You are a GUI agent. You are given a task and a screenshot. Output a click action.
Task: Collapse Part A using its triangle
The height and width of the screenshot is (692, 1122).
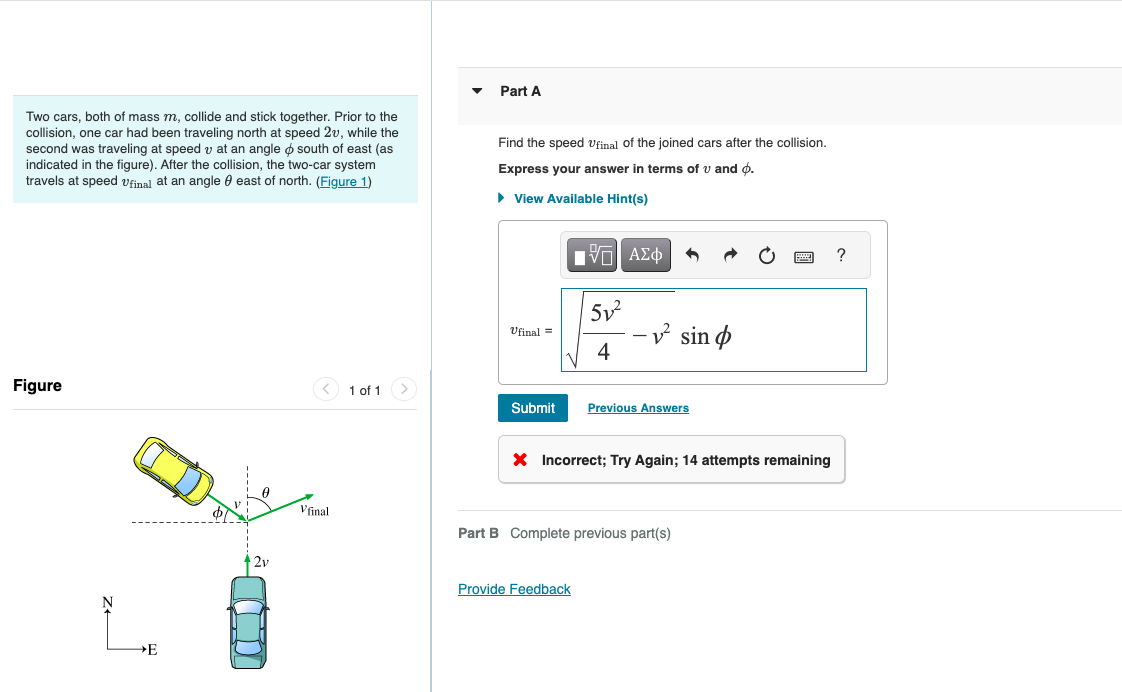[x=477, y=91]
